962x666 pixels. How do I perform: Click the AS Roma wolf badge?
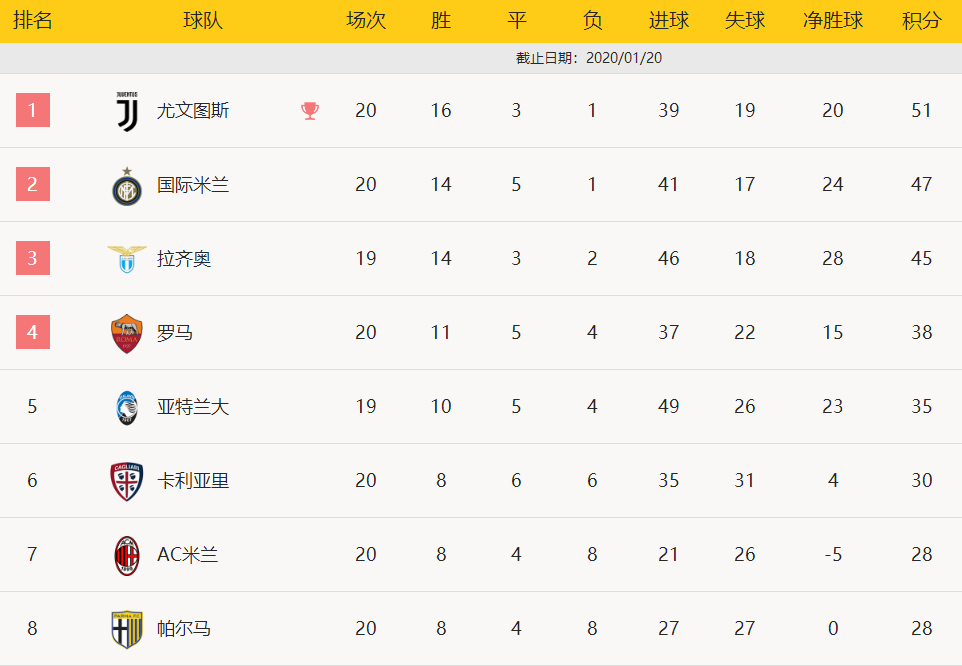127,334
